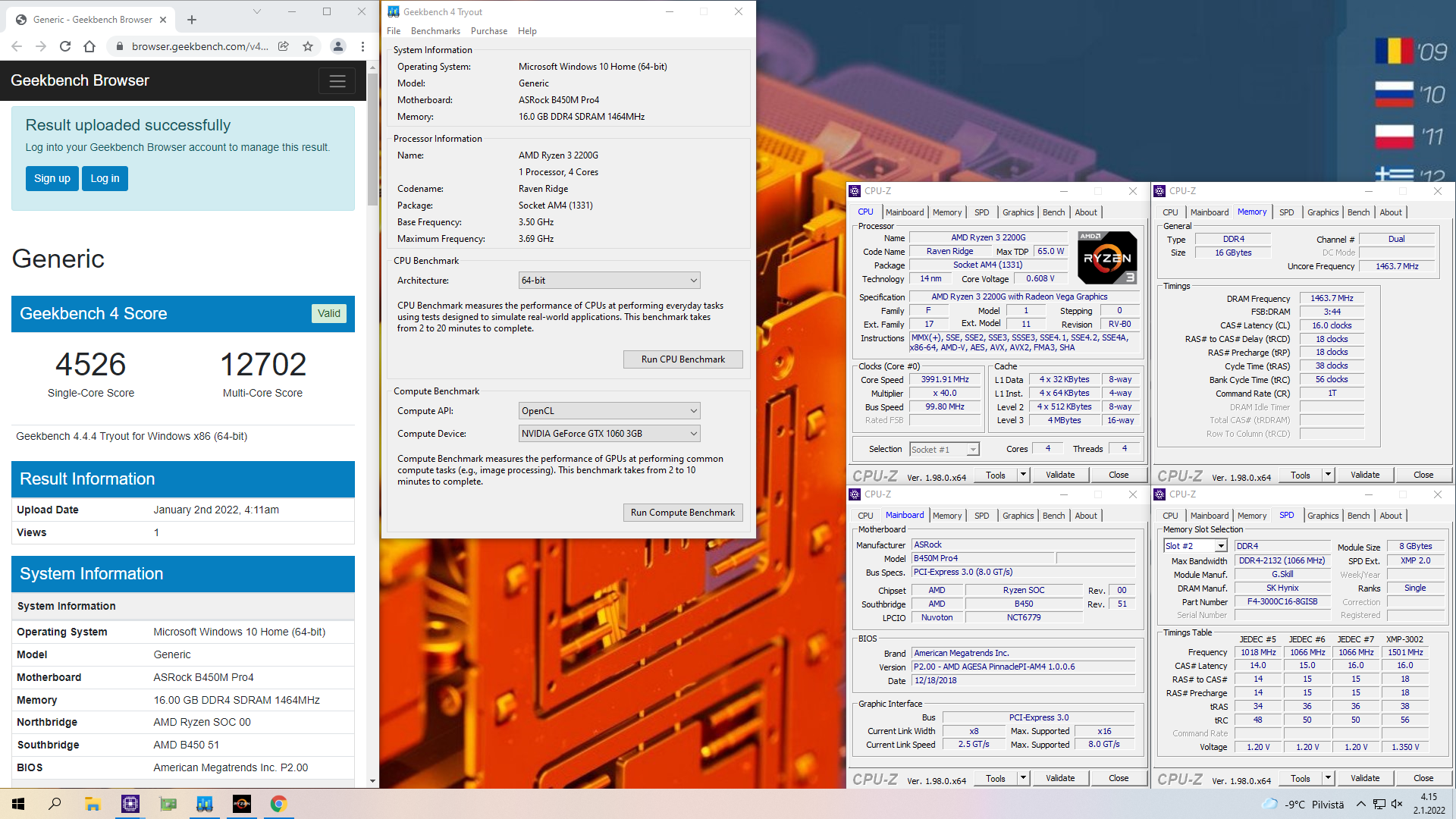The height and width of the screenshot is (819, 1456).
Task: Open the Windows Start menu
Action: [x=18, y=804]
